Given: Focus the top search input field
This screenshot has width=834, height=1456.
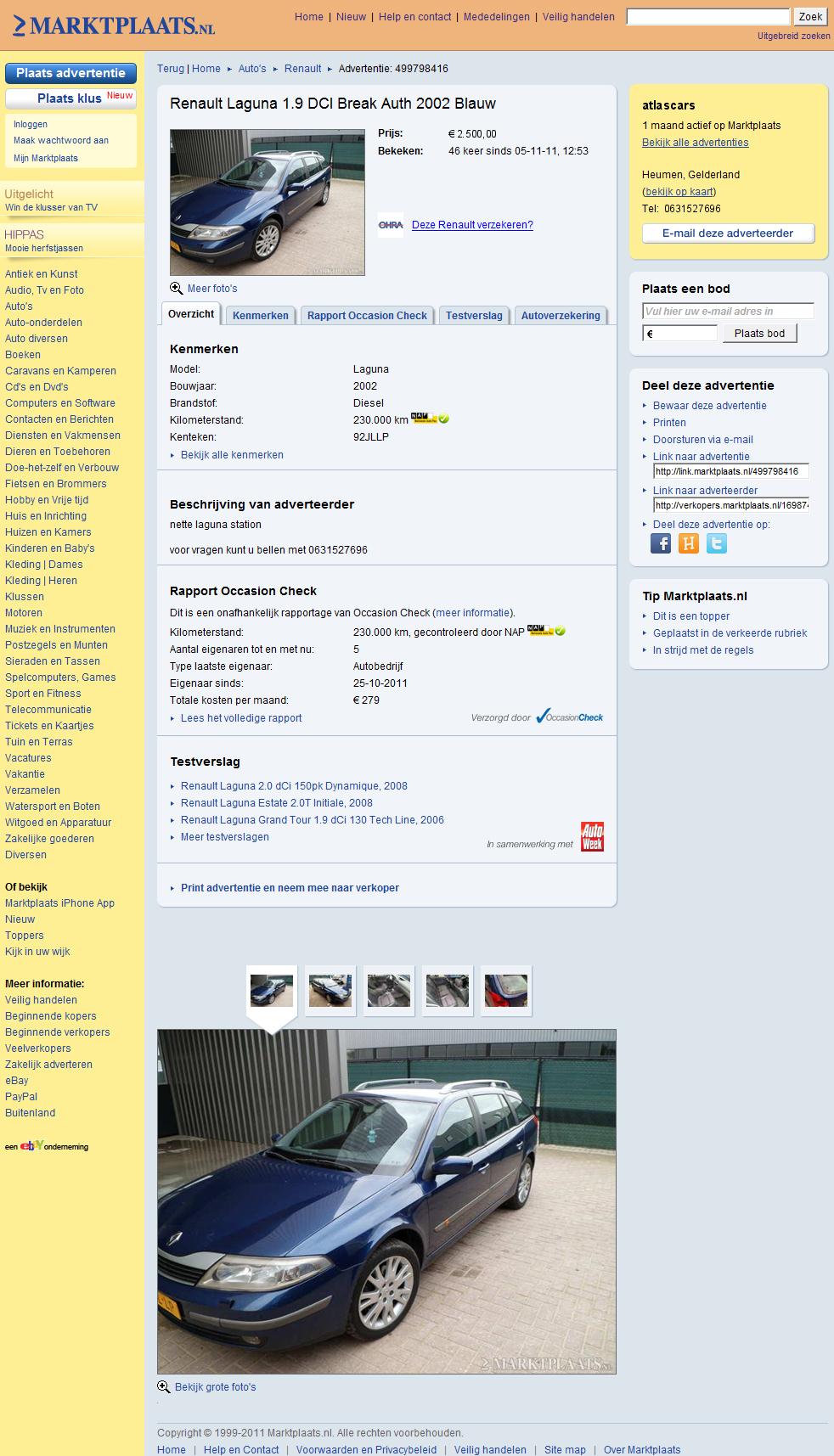Looking at the screenshot, I should point(708,17).
